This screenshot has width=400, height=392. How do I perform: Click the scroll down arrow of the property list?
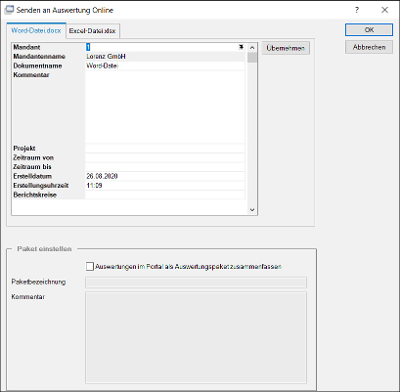[252, 210]
